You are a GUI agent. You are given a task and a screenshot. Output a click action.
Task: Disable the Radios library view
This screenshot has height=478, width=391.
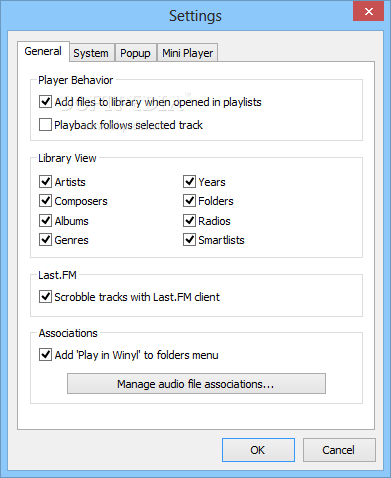(189, 221)
